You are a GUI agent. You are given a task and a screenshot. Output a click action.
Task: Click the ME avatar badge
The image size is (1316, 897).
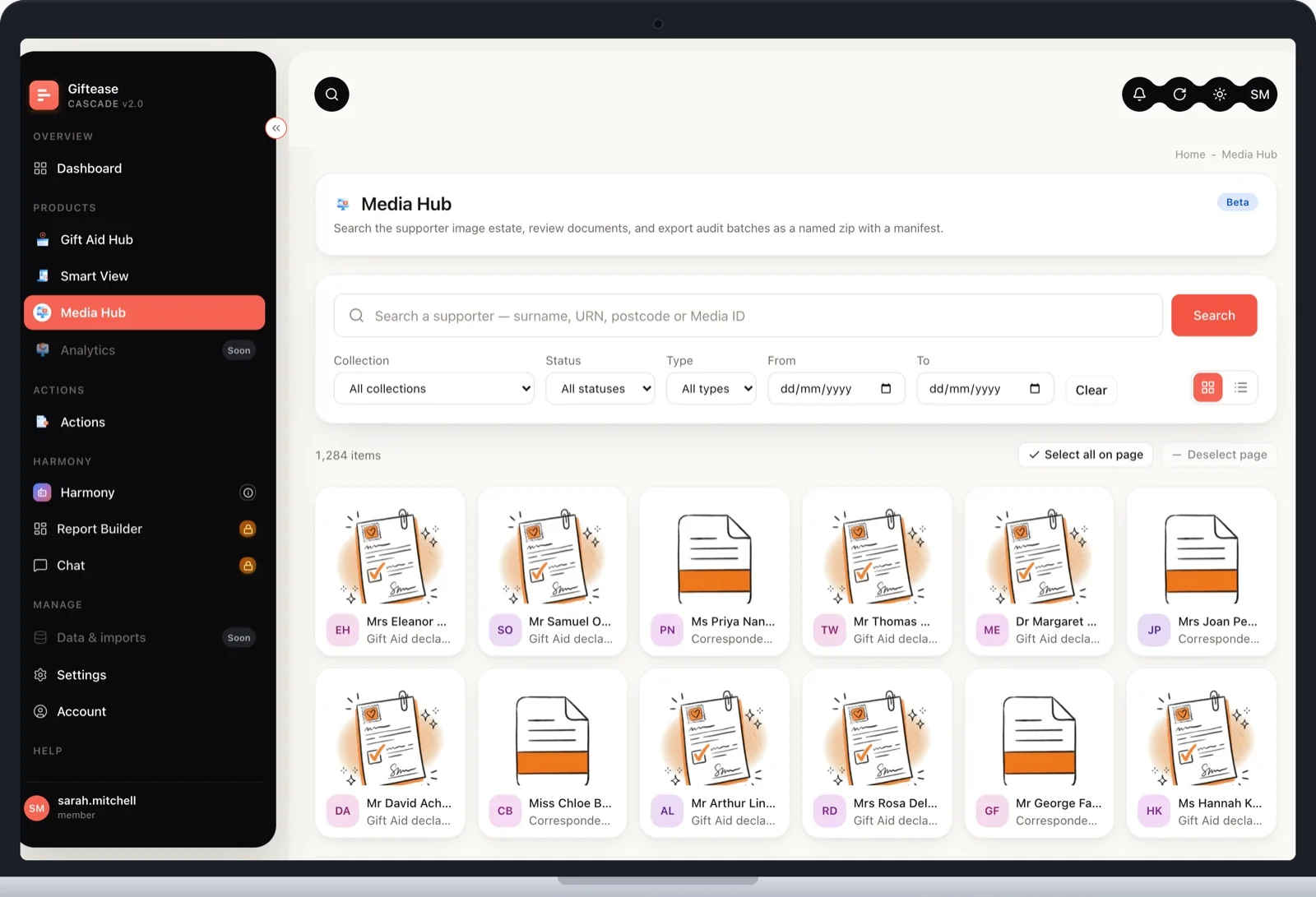point(992,631)
